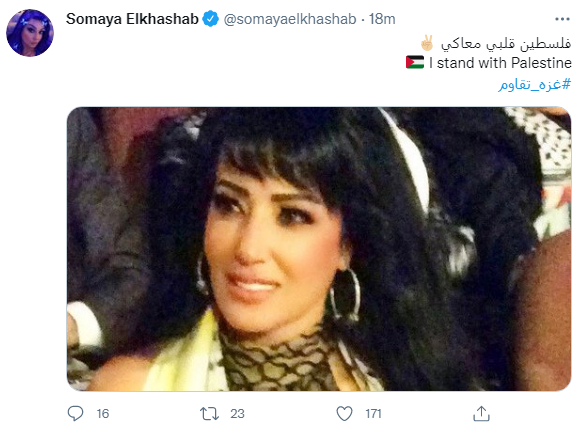
Task: Open the share upload-arrow icon
Action: [x=481, y=413]
